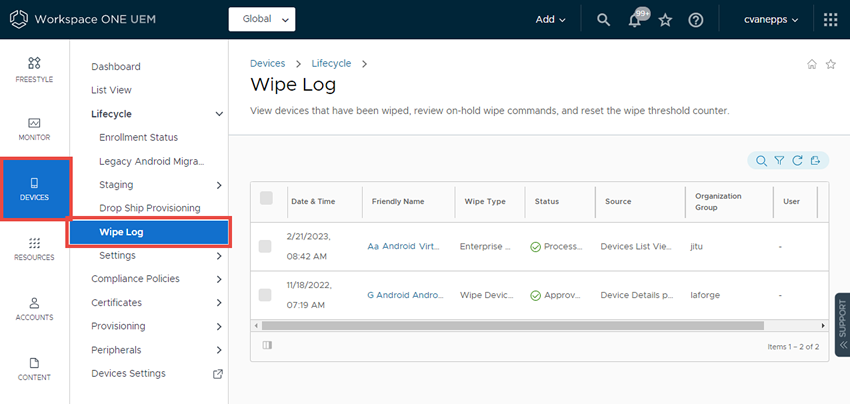850x404 pixels.
Task: Open Resources section in left rail
Action: coord(34,248)
